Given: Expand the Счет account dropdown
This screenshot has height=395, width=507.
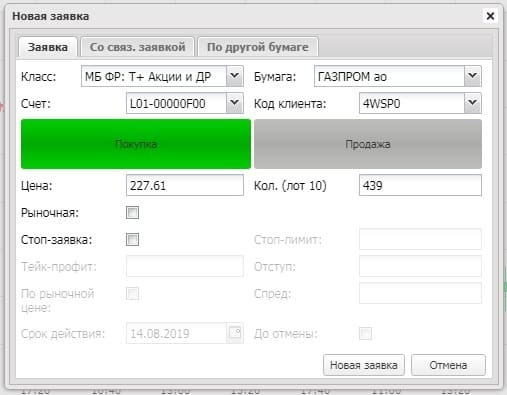Looking at the screenshot, I should [235, 103].
